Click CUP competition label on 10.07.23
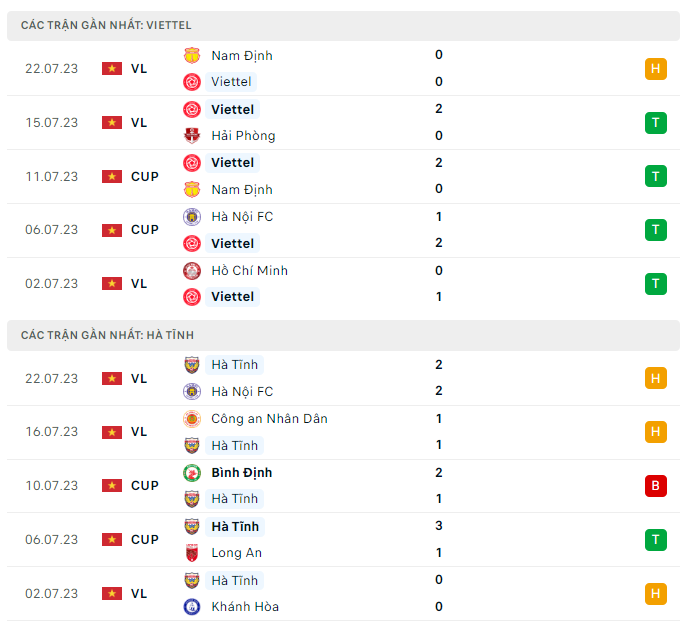688x629 pixels. pos(145,486)
